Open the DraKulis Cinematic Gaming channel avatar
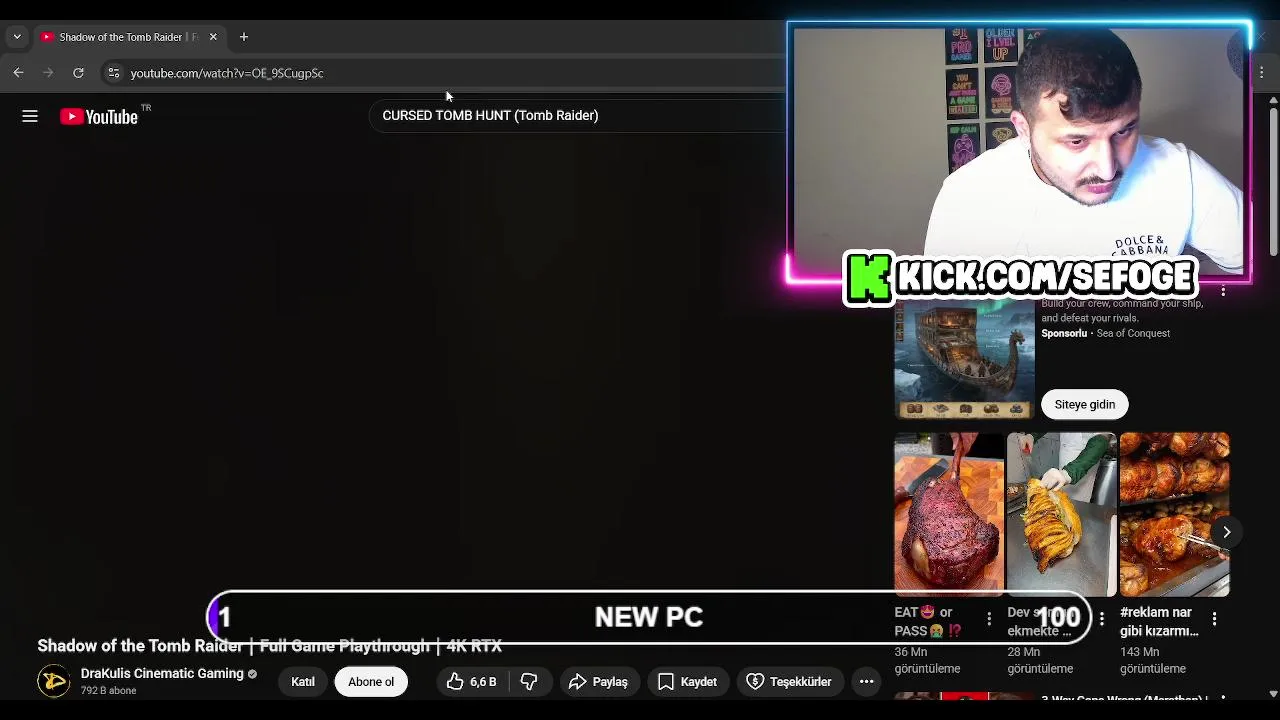 click(54, 682)
